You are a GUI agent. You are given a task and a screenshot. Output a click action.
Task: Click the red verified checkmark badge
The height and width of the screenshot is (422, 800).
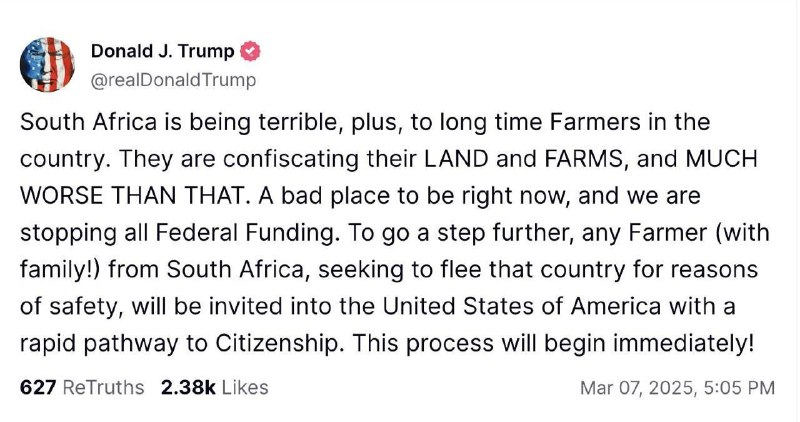tap(250, 52)
